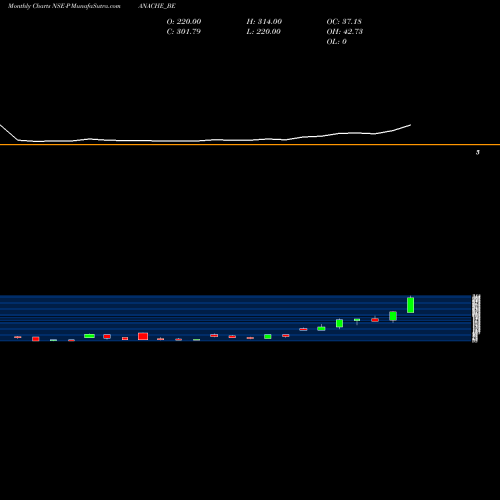The height and width of the screenshot is (500, 500).
Task: Click the 'OC: 37.18' reading
Action: pyautogui.click(x=344, y=21)
